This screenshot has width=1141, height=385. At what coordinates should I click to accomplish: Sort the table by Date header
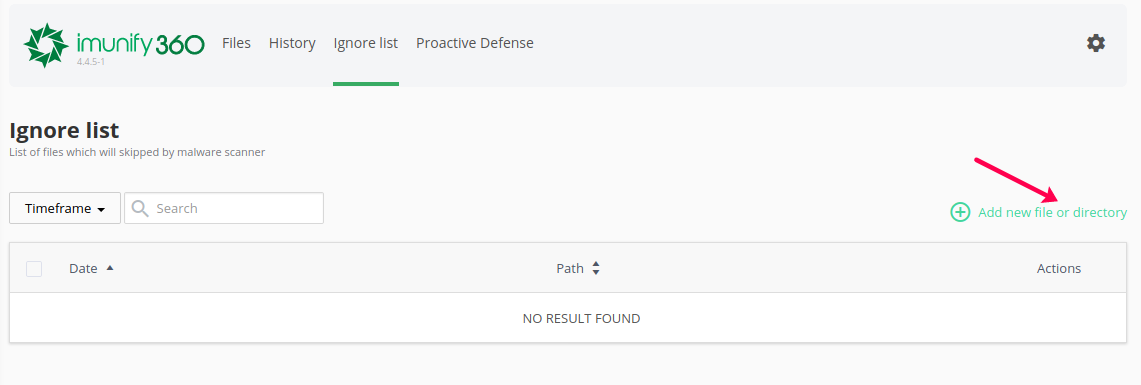[x=83, y=269]
